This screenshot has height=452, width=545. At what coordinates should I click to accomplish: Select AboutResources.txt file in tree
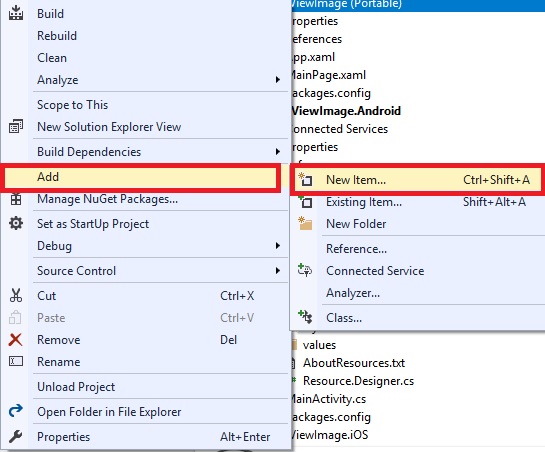pyautogui.click(x=354, y=363)
